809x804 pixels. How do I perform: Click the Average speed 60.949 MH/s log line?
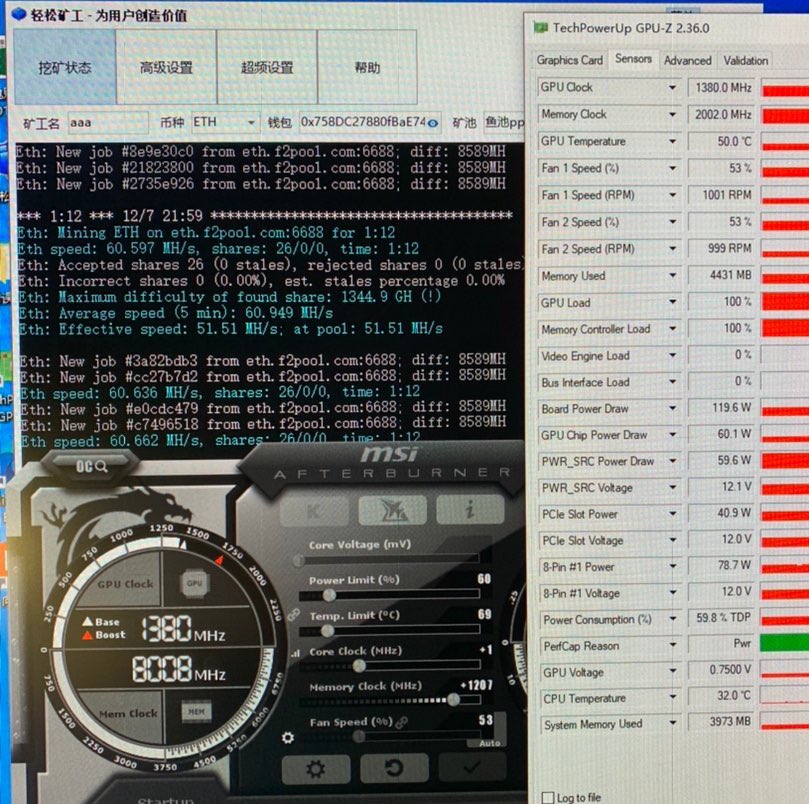(x=176, y=313)
